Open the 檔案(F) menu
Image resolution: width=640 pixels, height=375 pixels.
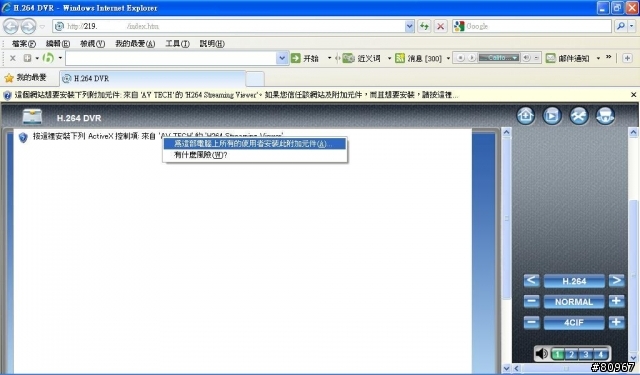tap(24, 44)
